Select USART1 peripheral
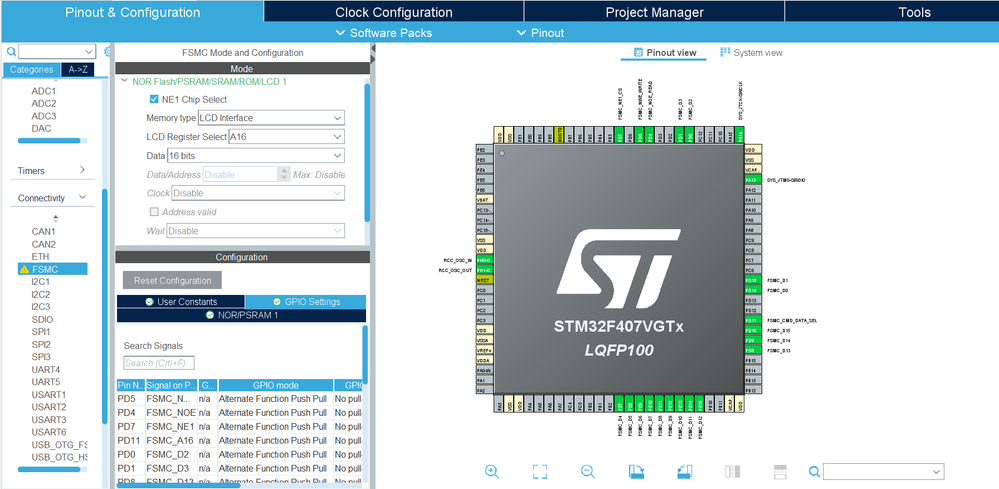This screenshot has width=999, height=489. [49, 395]
